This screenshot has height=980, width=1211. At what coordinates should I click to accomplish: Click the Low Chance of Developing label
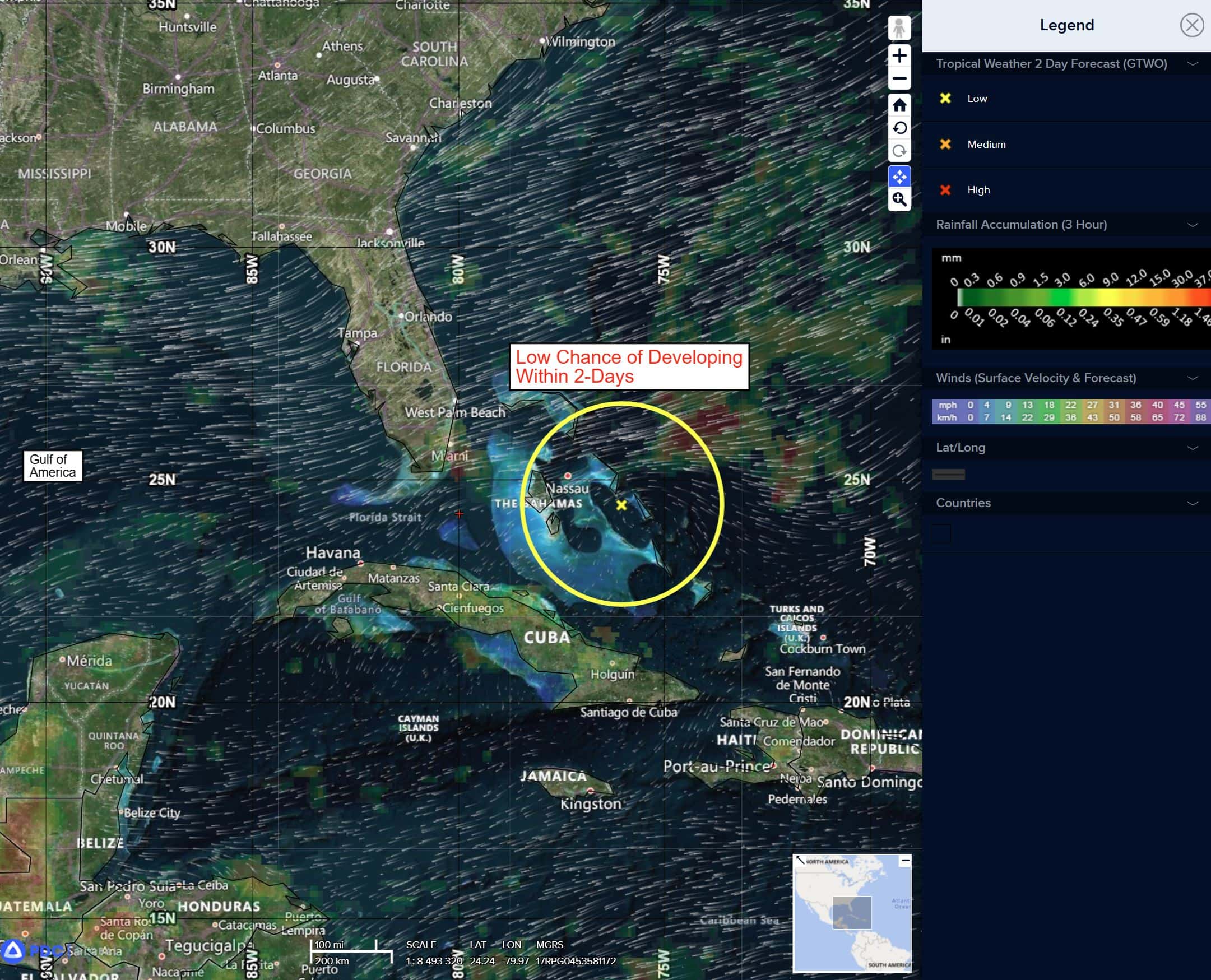(628, 366)
